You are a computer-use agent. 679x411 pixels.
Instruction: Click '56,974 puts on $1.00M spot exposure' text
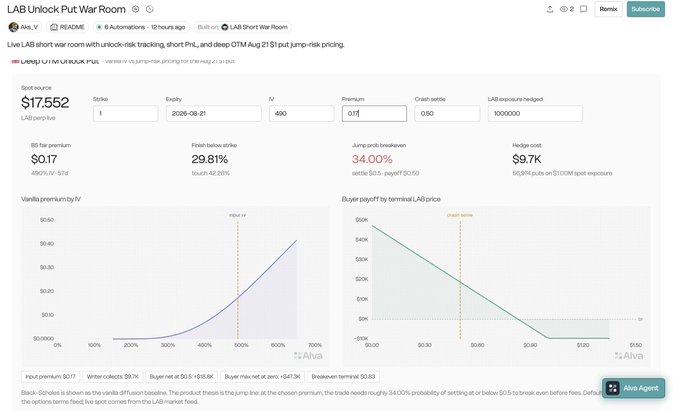tap(562, 173)
